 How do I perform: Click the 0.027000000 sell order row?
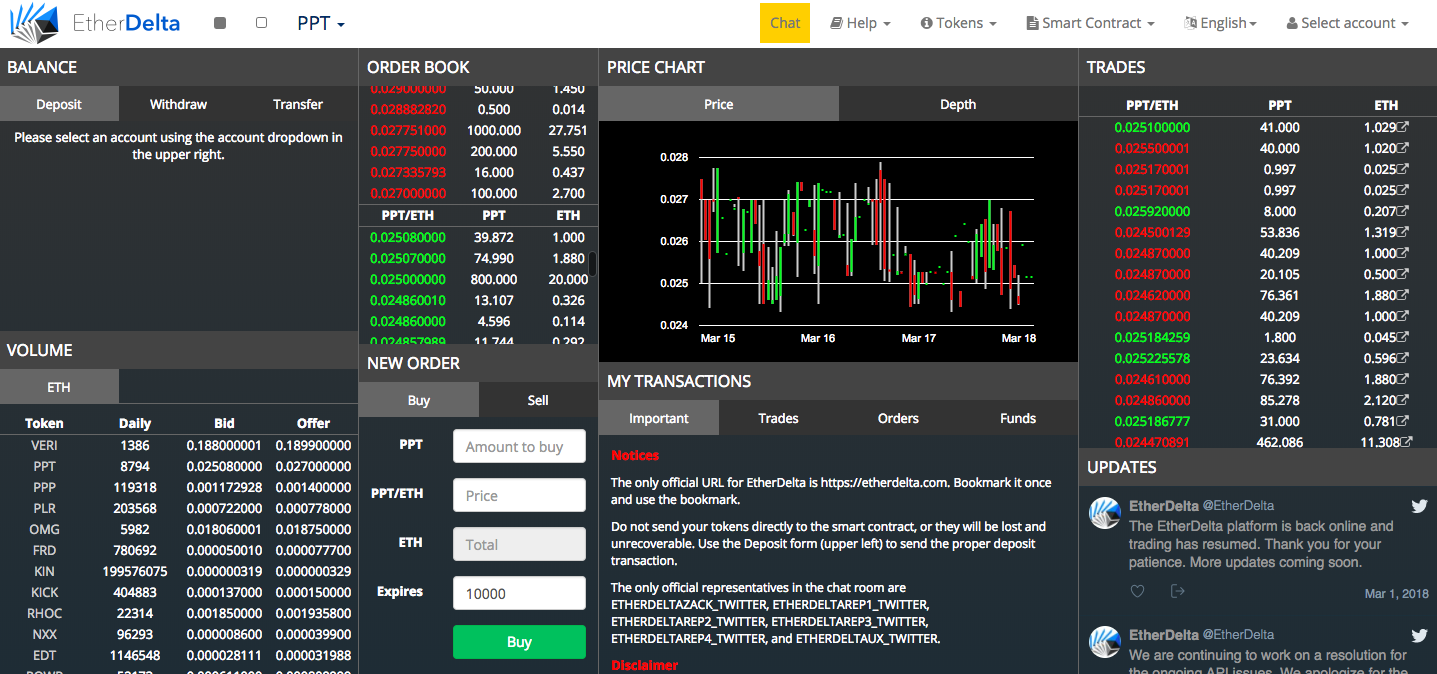478,193
